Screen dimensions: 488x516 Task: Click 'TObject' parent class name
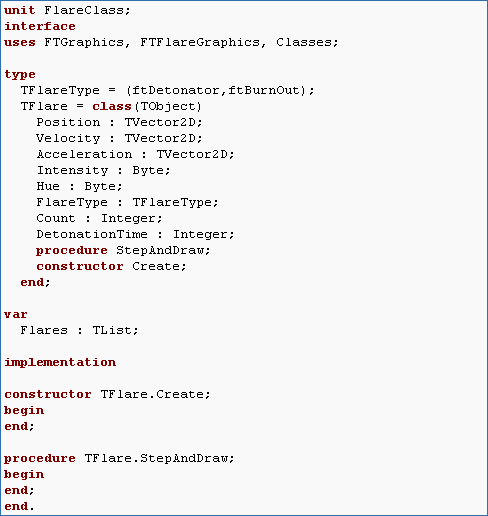[168, 106]
